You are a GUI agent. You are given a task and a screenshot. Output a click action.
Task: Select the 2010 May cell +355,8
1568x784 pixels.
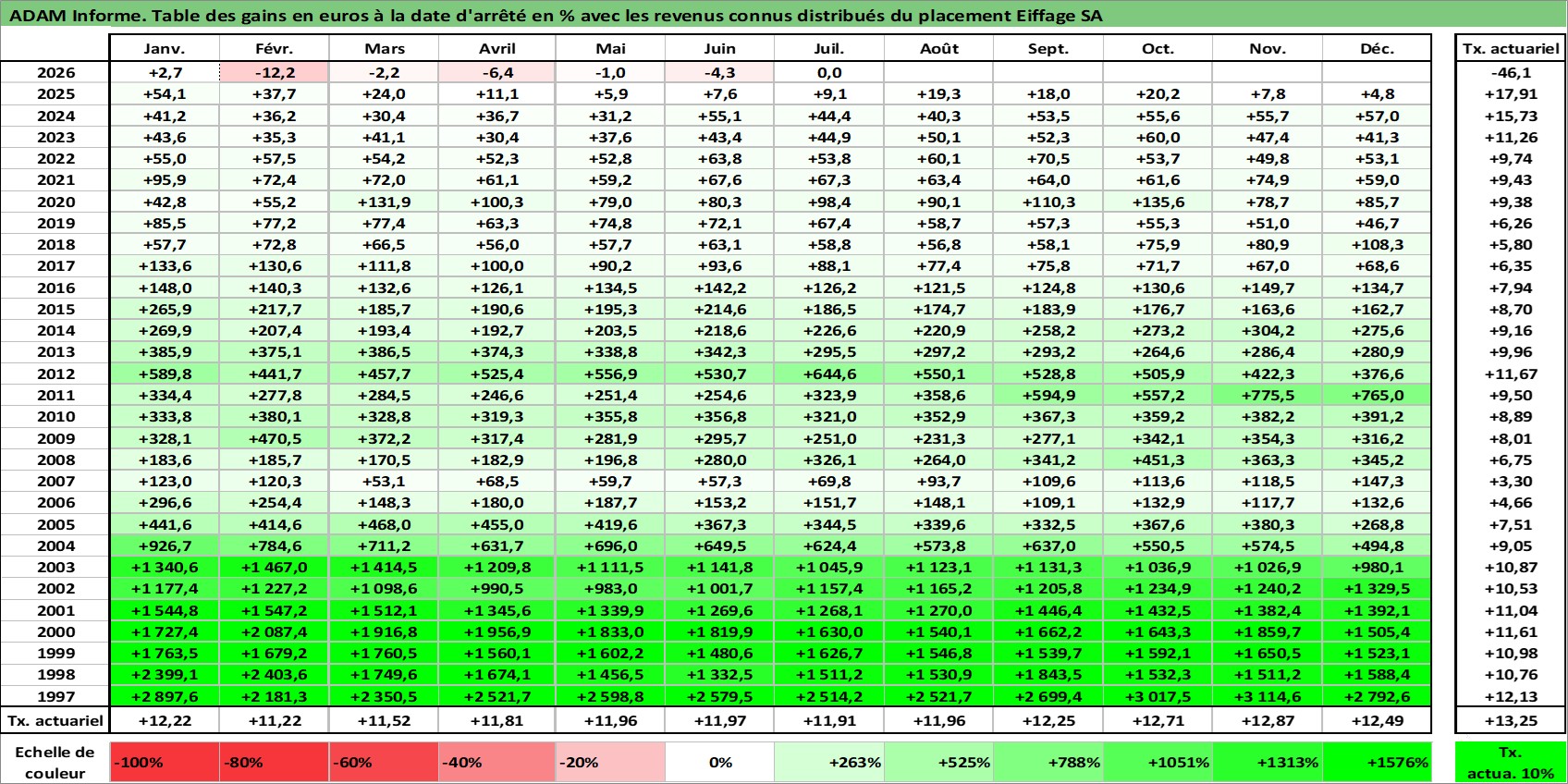610,416
